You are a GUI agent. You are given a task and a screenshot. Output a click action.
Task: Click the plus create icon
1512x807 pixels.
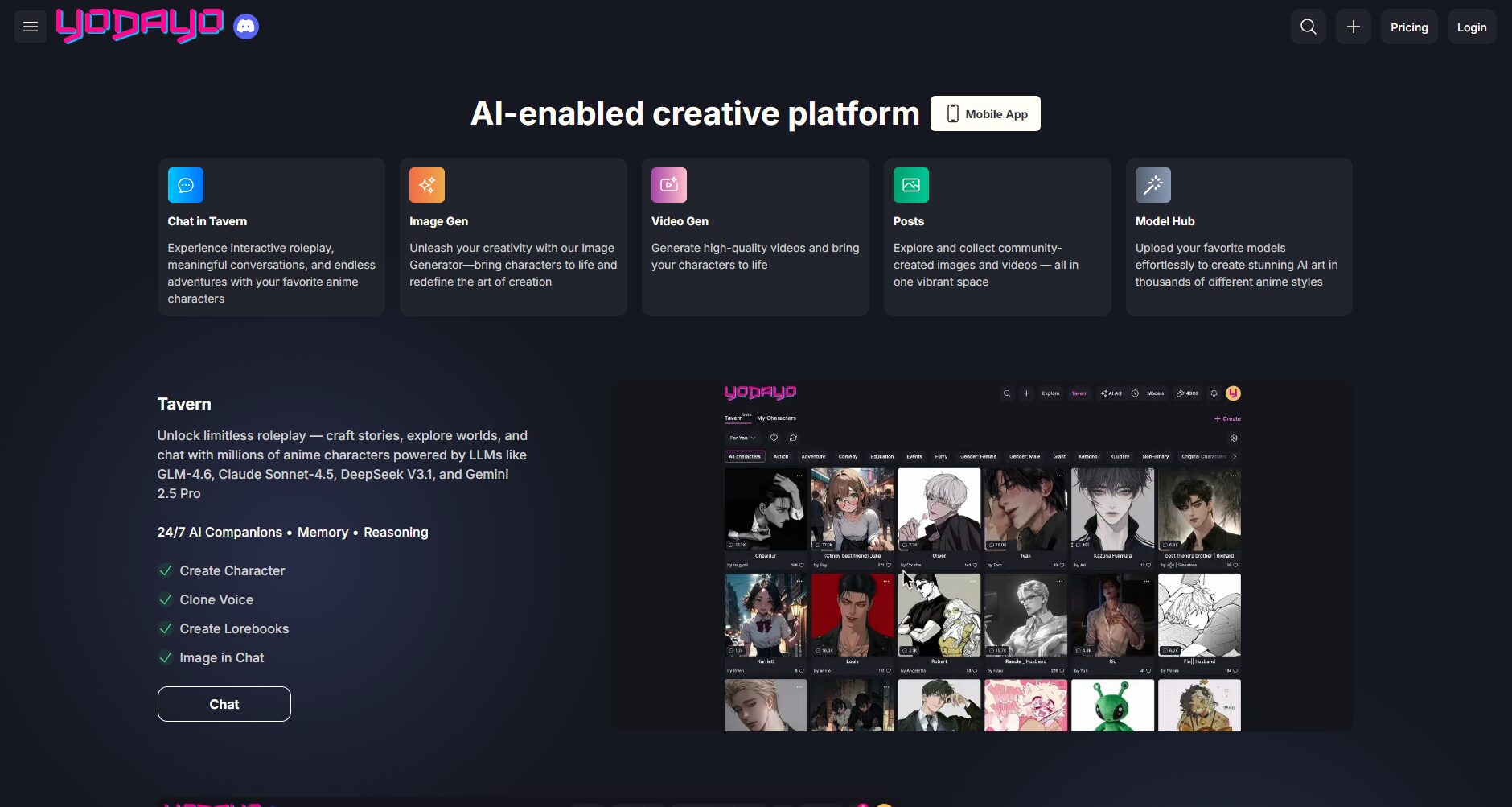pos(1353,27)
